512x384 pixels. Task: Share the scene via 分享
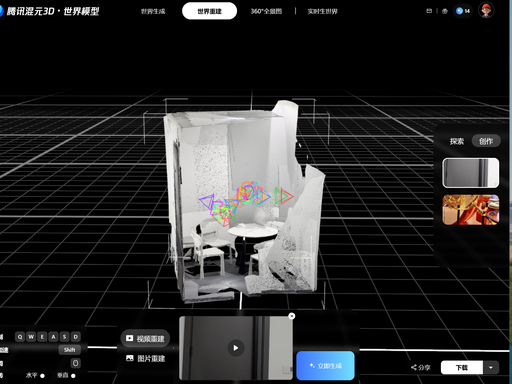point(421,367)
